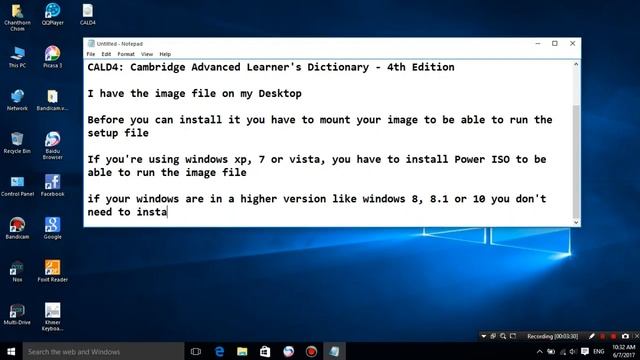Open the Help menu in Notepad
The image size is (640, 360).
click(x=165, y=54)
